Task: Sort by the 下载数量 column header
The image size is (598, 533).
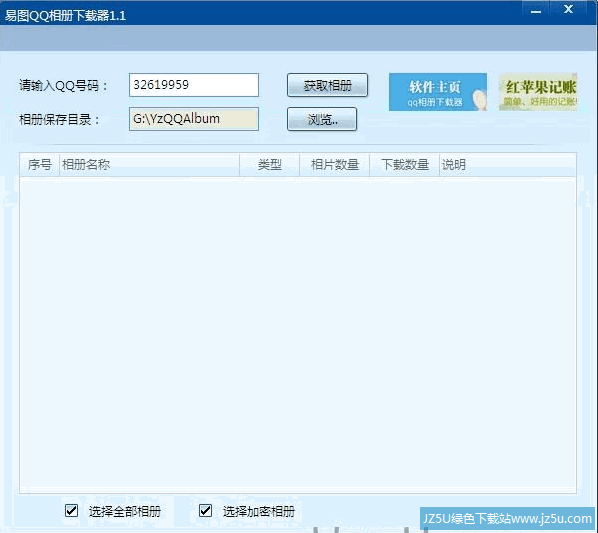Action: coord(405,165)
